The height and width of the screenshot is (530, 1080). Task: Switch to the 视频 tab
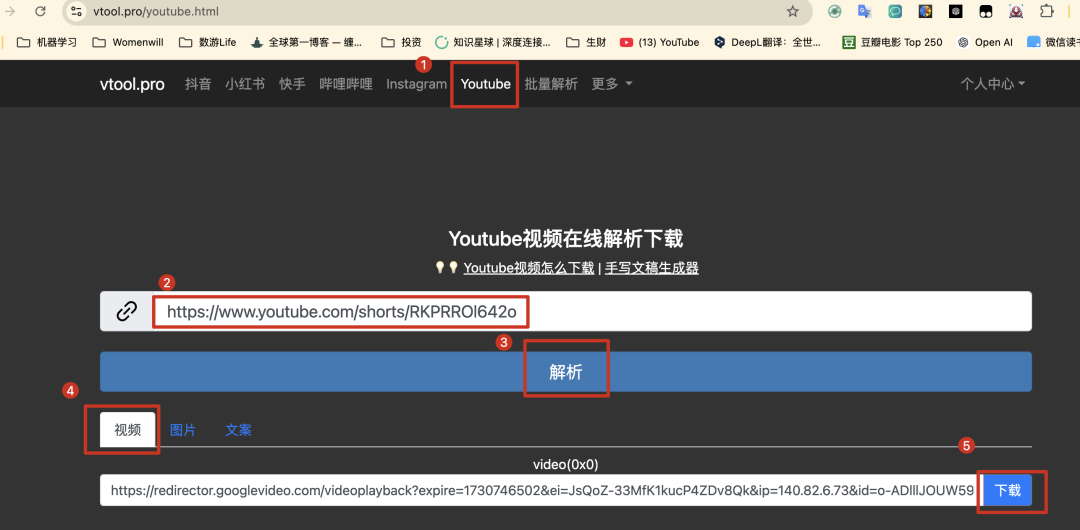(127, 430)
